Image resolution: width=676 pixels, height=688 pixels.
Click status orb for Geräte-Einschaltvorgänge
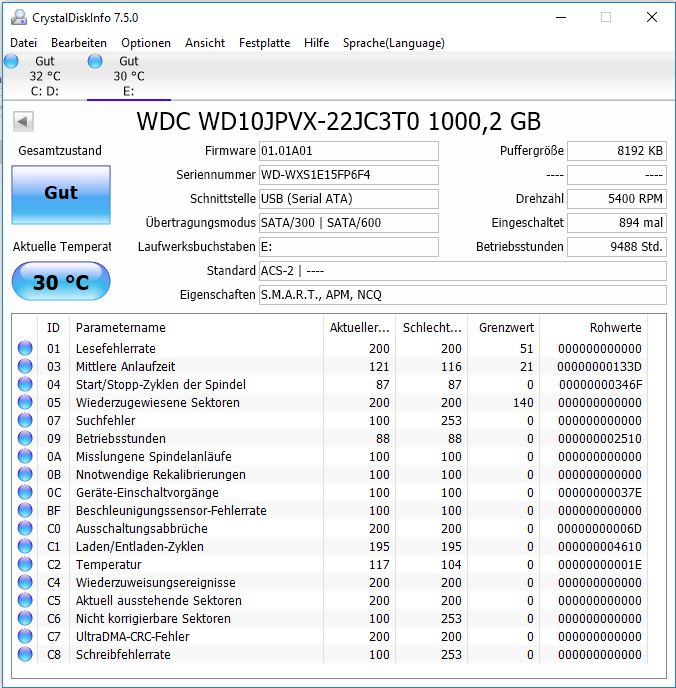(25, 492)
